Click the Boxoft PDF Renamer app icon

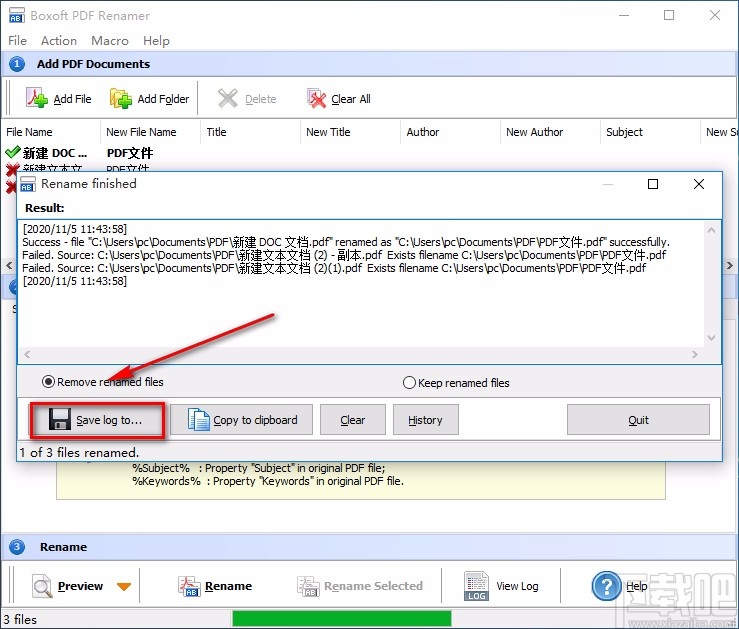[x=16, y=15]
